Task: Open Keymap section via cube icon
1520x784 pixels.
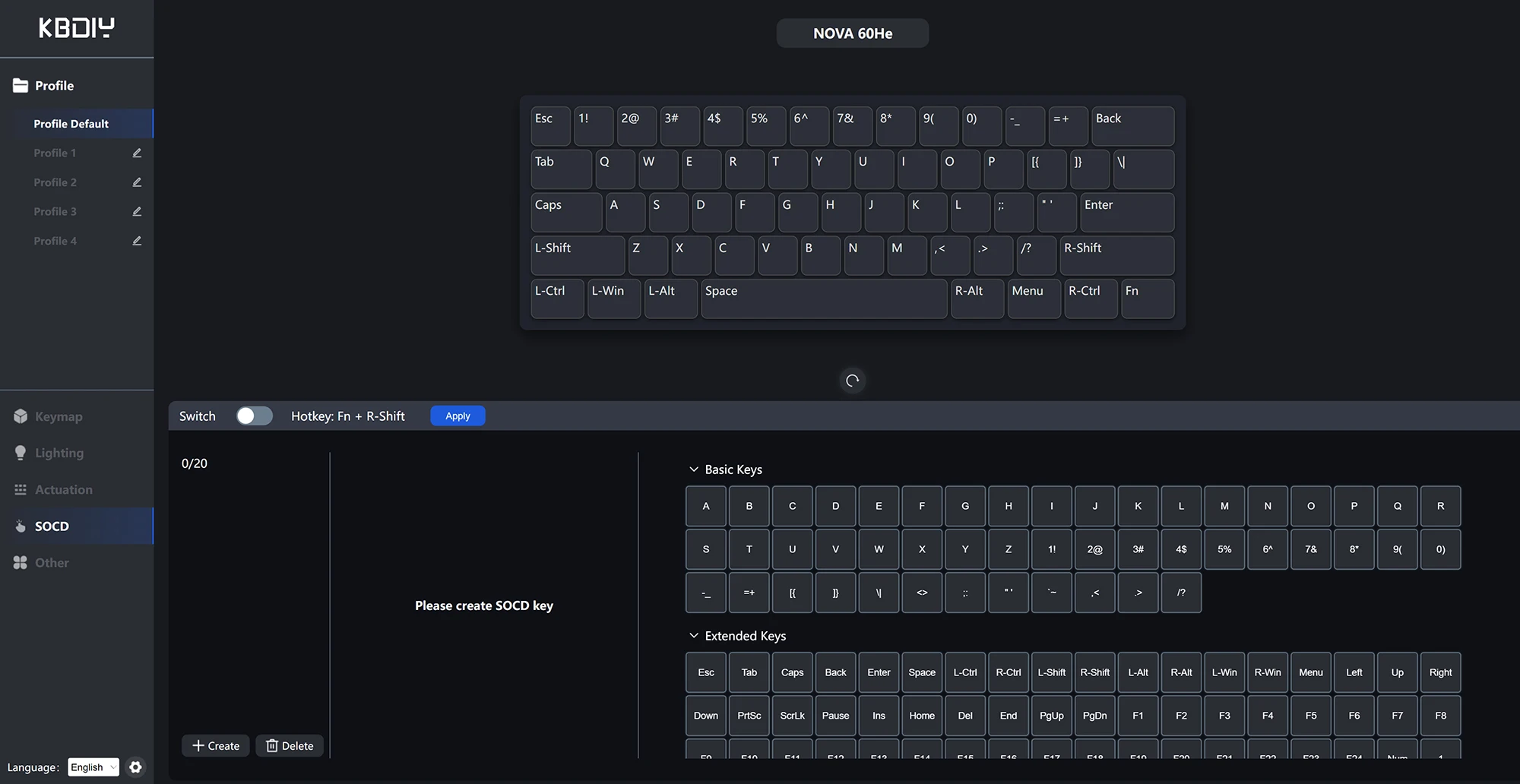Action: 21,416
